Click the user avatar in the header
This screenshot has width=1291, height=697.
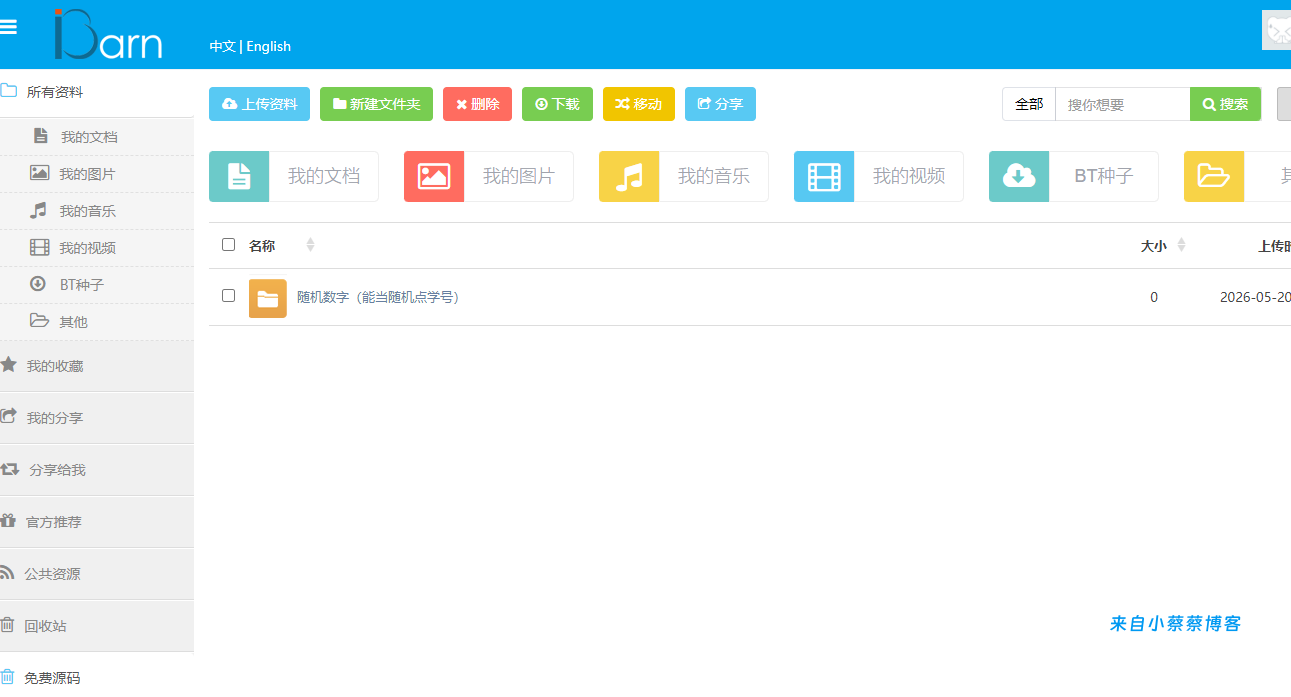click(1276, 30)
